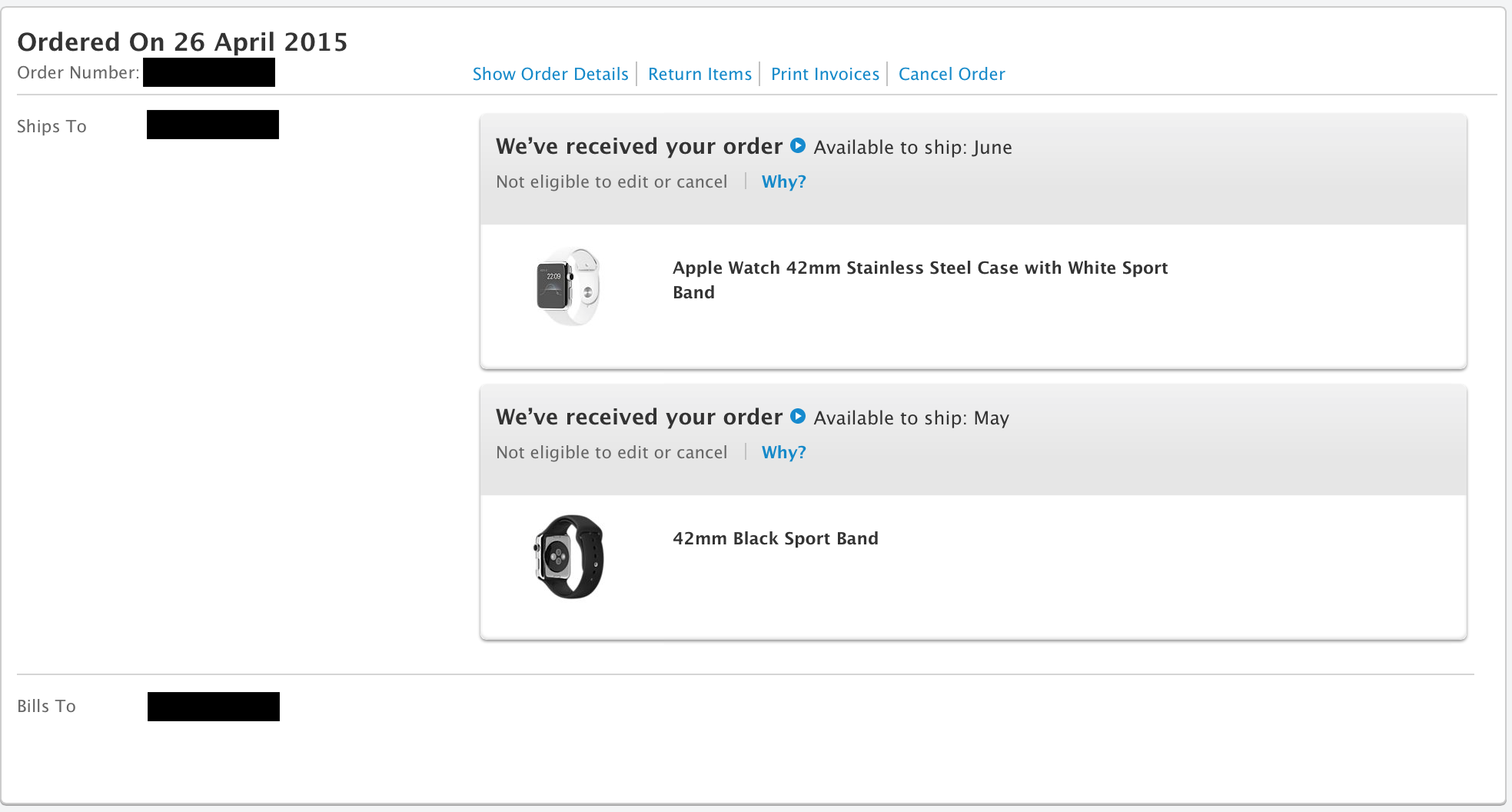Click the white Apple Watch product image
The height and width of the screenshot is (812, 1512).
click(x=568, y=286)
